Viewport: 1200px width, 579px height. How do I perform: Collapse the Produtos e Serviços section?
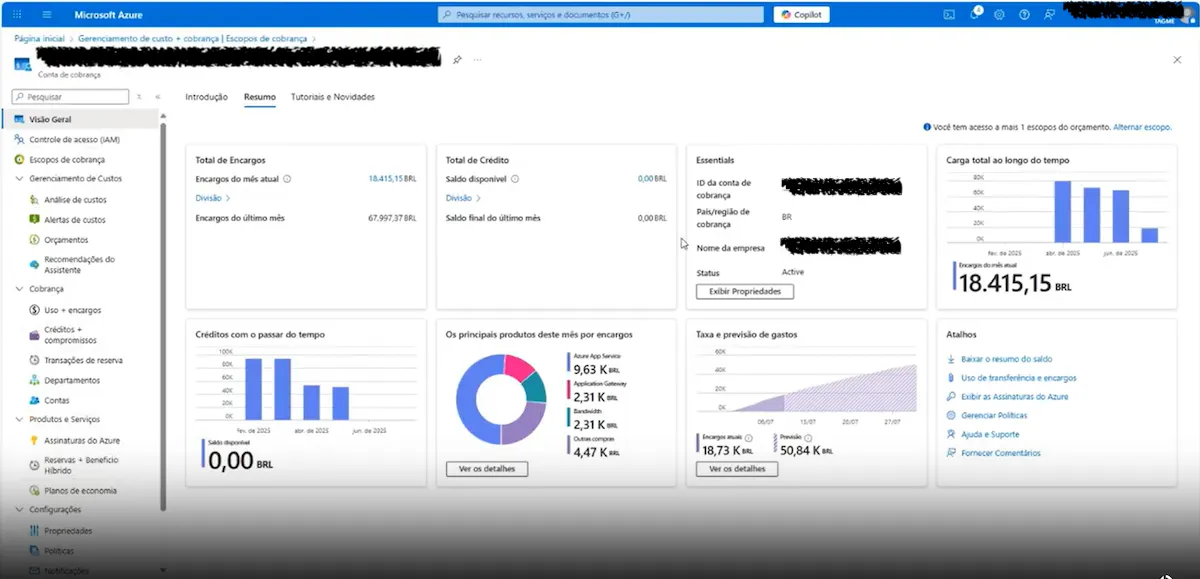(x=19, y=420)
